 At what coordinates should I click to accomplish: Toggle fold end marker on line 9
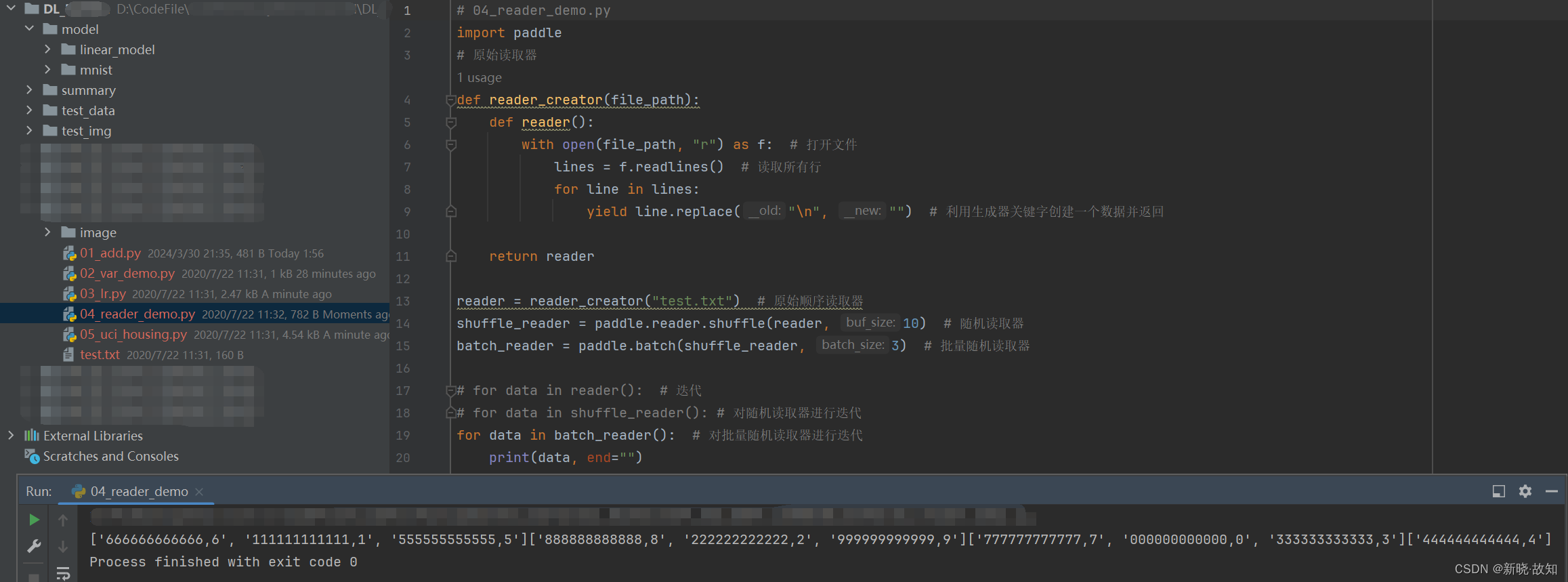pyautogui.click(x=451, y=211)
